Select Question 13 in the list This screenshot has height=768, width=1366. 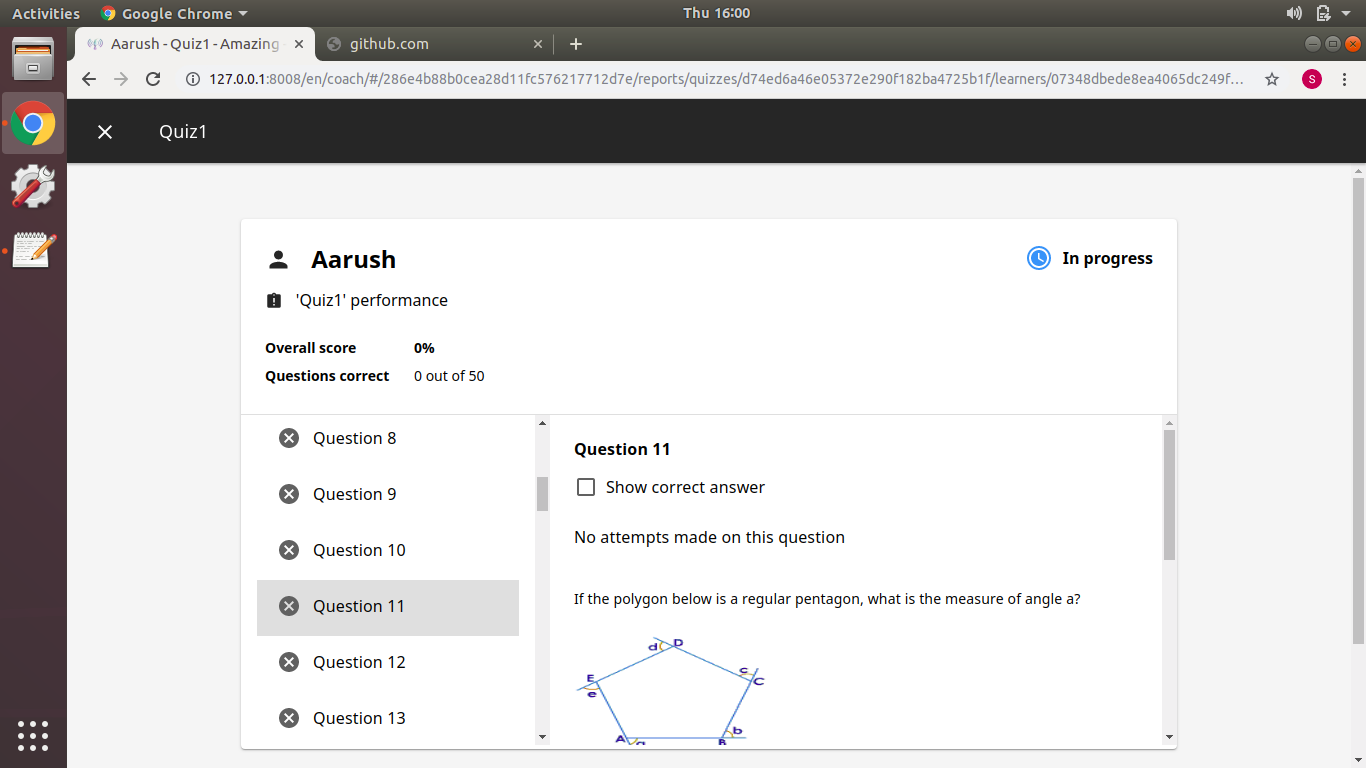(388, 718)
